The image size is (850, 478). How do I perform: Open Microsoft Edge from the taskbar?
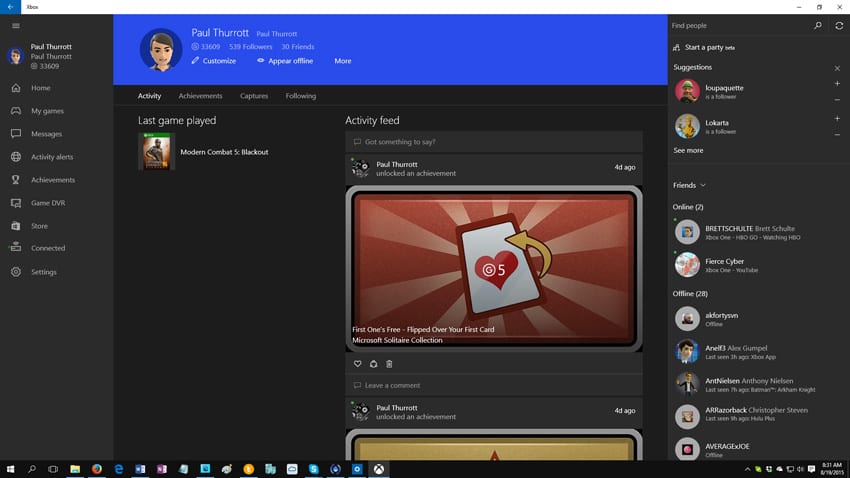tap(118, 469)
